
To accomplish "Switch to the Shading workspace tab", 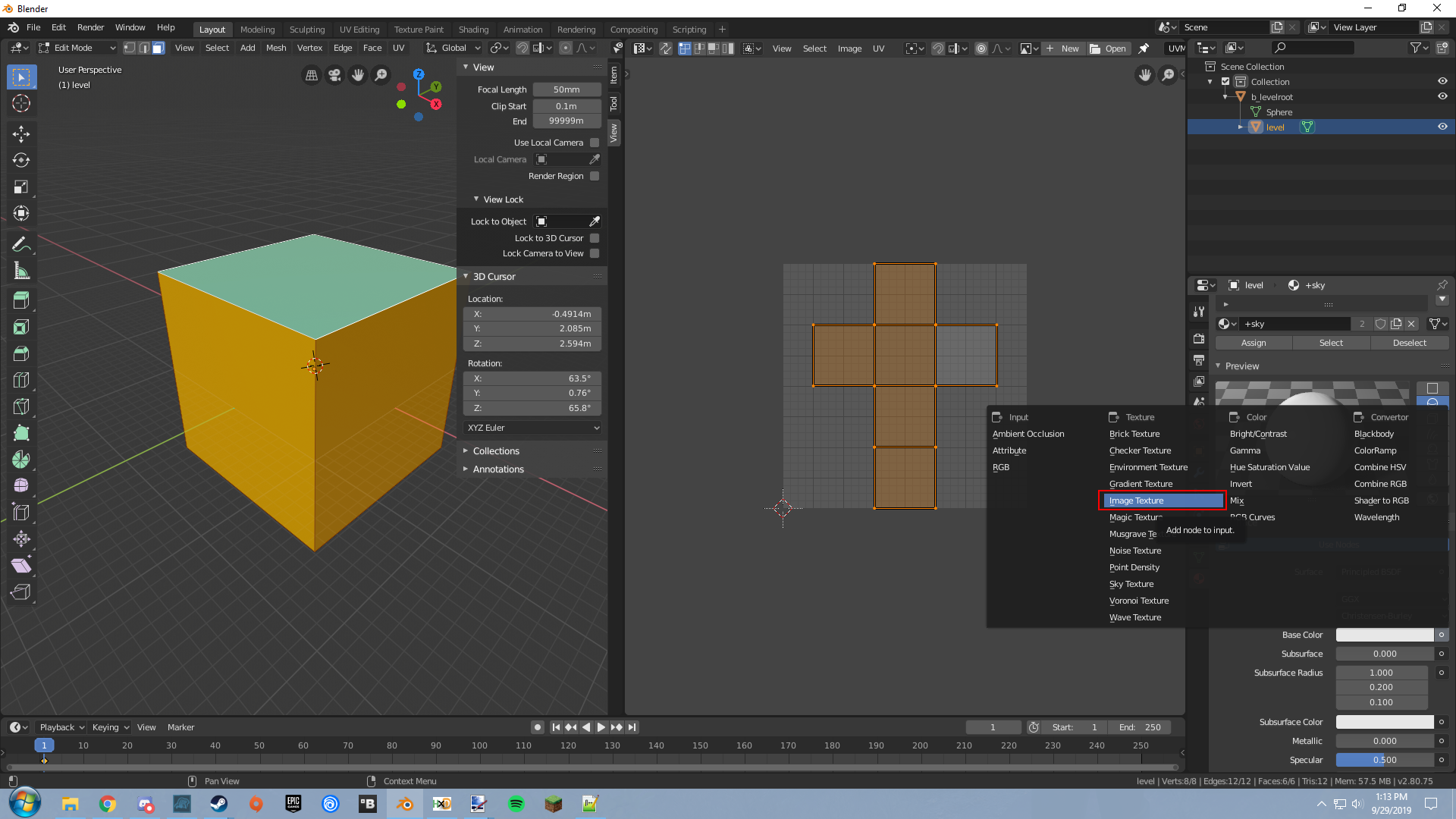I will click(473, 30).
